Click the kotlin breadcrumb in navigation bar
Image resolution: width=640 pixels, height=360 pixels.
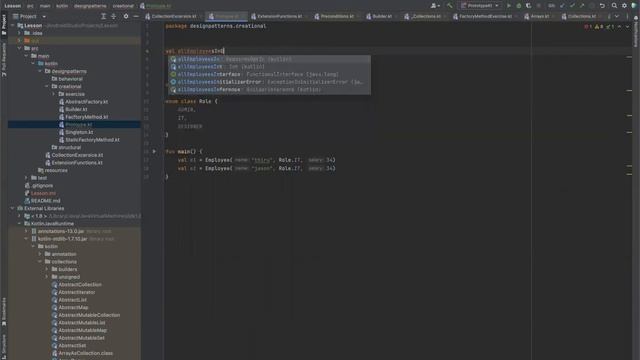pyautogui.click(x=62, y=6)
